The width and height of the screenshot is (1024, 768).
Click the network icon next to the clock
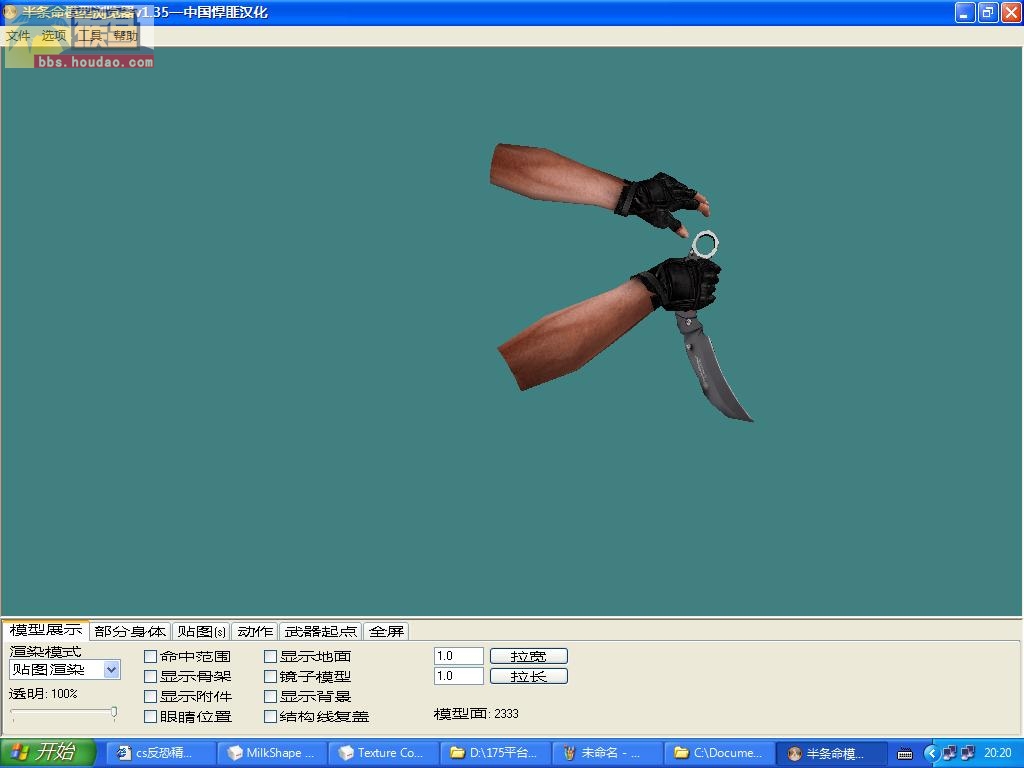967,754
